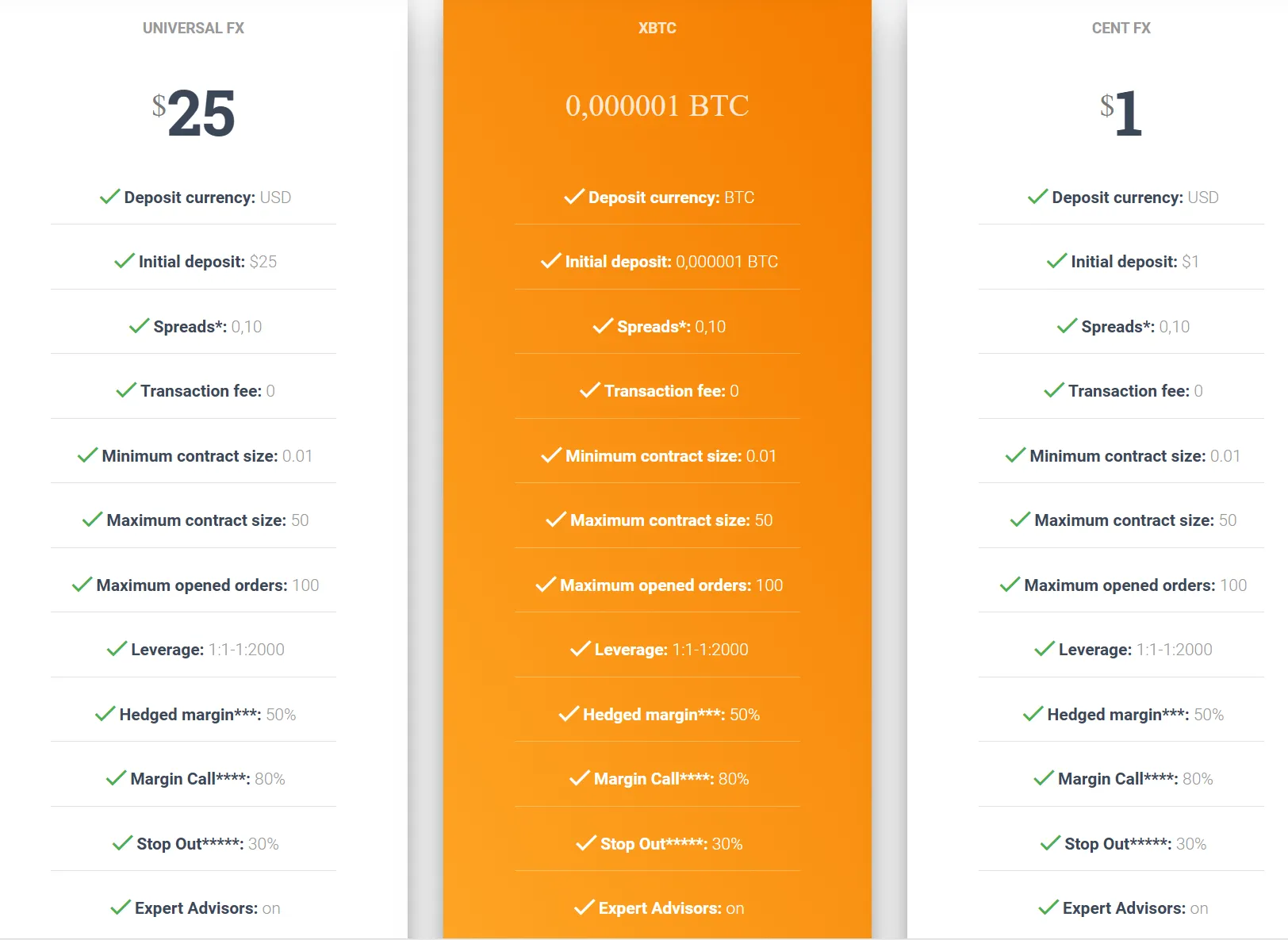Viewport: 1288px width, 940px height.
Task: Select the CENT FX plan heading
Action: pyautogui.click(x=1121, y=28)
